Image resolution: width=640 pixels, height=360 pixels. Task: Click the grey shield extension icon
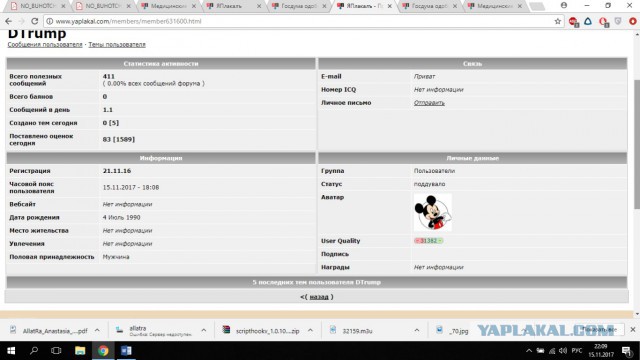coord(618,21)
